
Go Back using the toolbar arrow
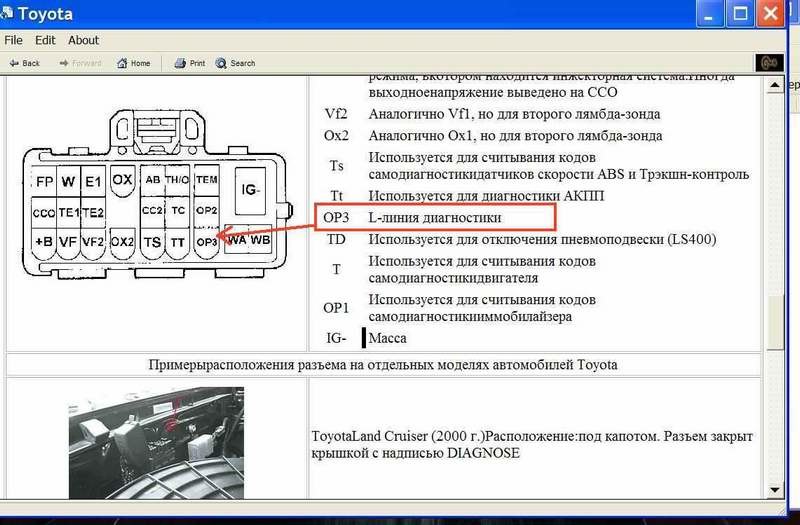click(24, 63)
